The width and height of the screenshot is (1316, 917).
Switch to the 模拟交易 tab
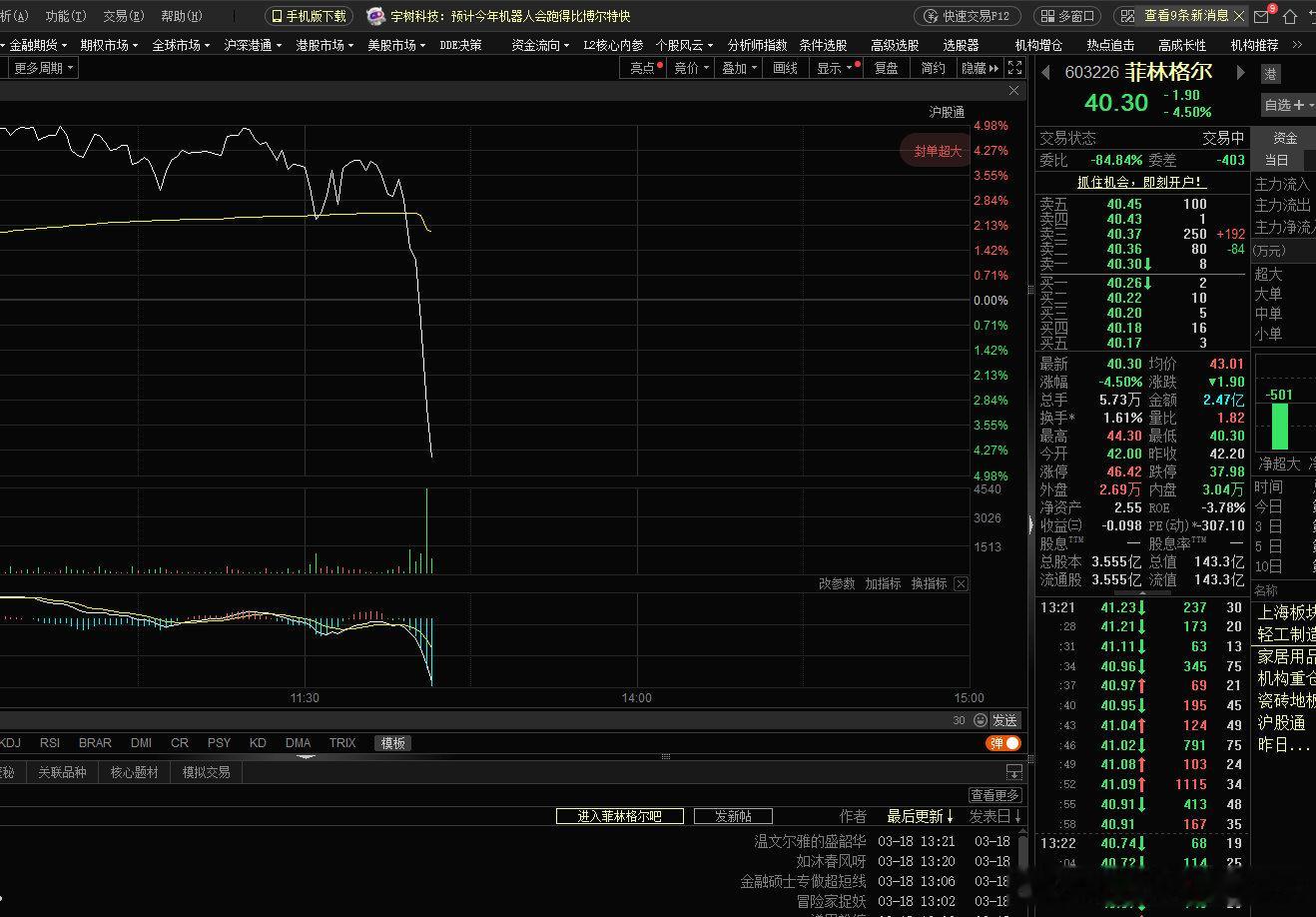206,772
